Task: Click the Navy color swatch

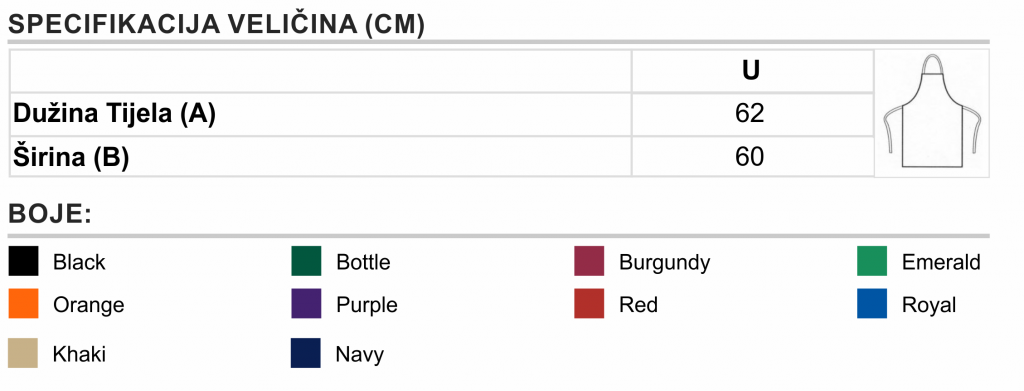Action: tap(306, 353)
